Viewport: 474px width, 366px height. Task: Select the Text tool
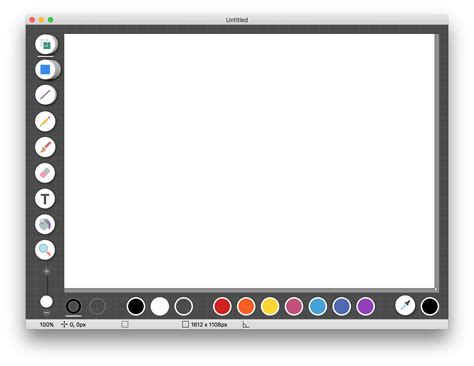[x=45, y=199]
